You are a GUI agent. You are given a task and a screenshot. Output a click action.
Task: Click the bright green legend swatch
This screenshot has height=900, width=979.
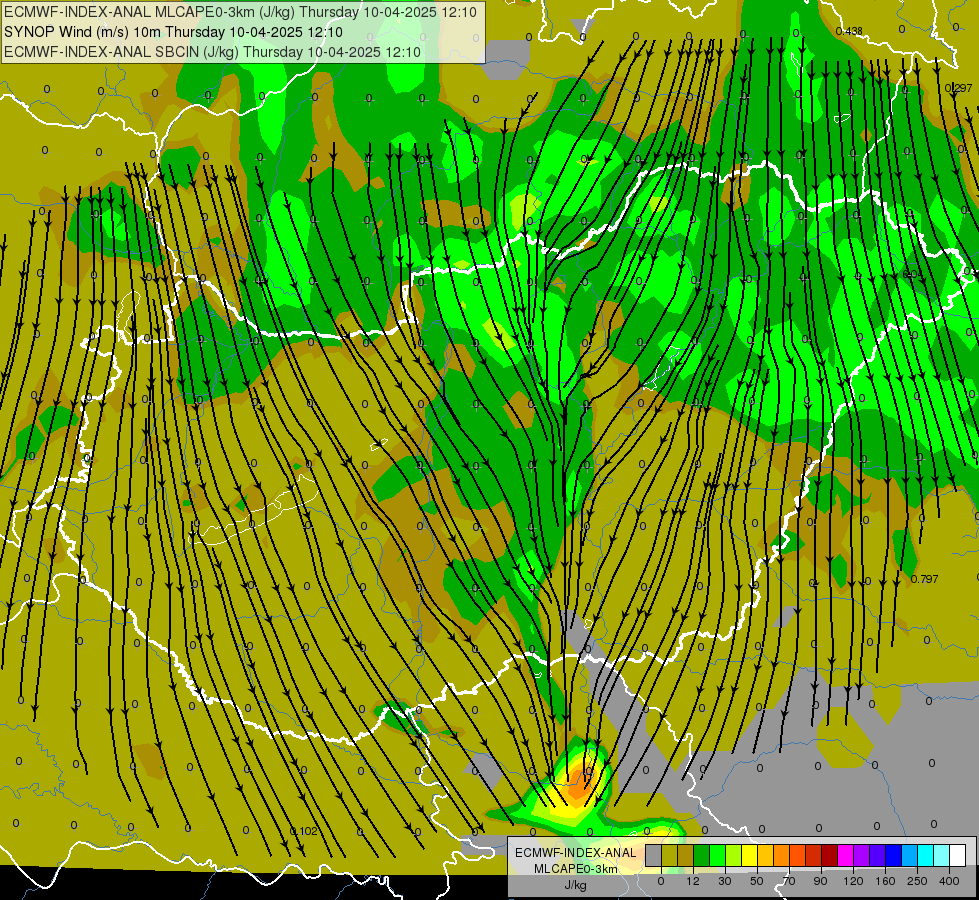[717, 855]
